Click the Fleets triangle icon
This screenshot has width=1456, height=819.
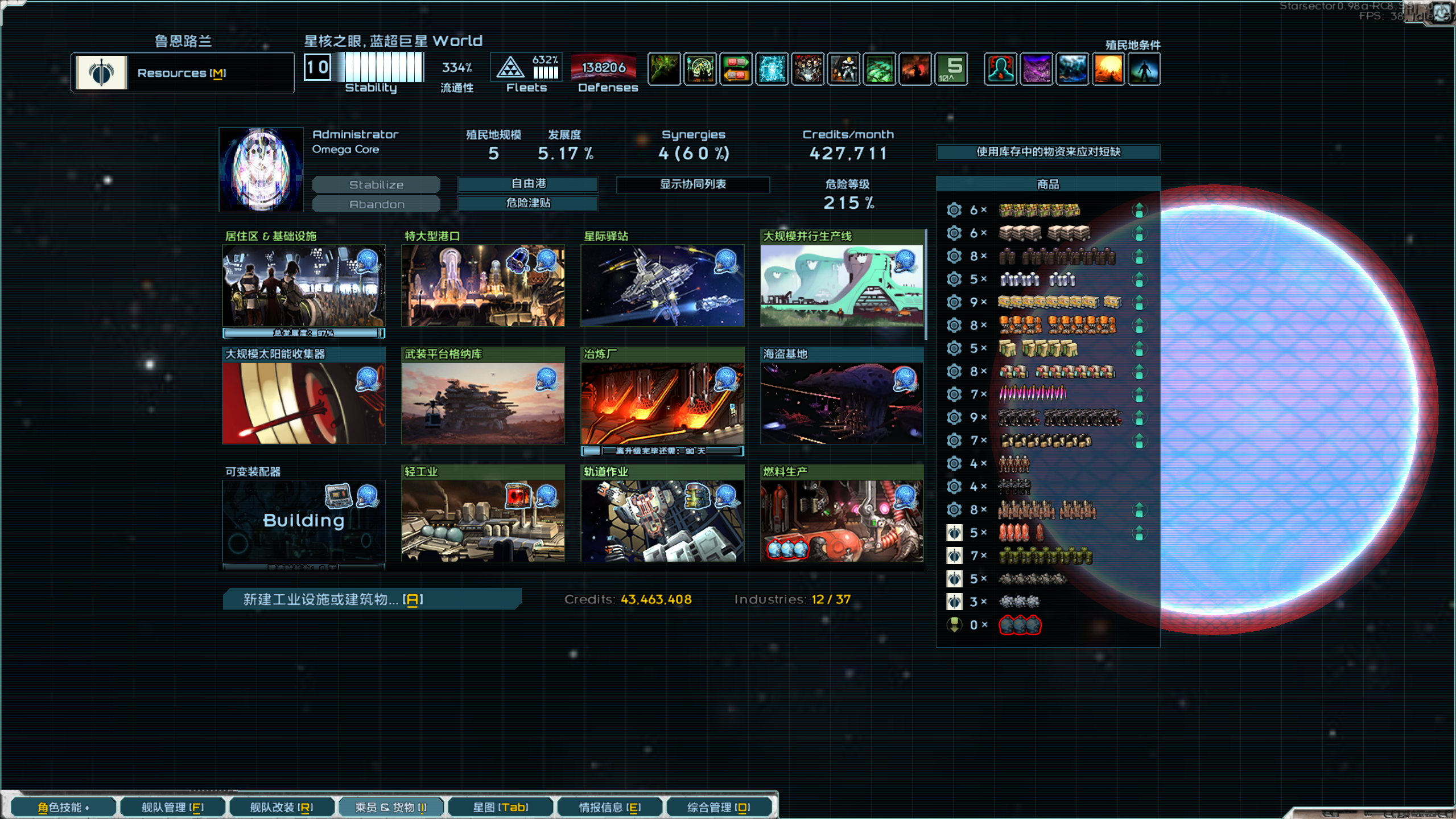click(x=510, y=68)
